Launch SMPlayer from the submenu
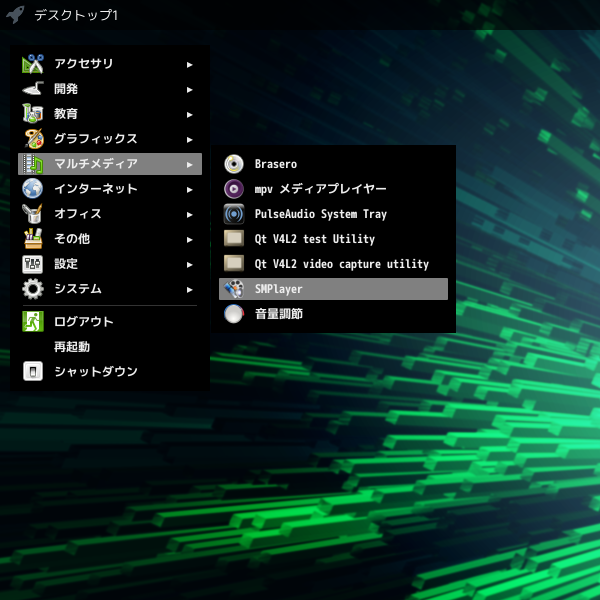 pos(333,289)
